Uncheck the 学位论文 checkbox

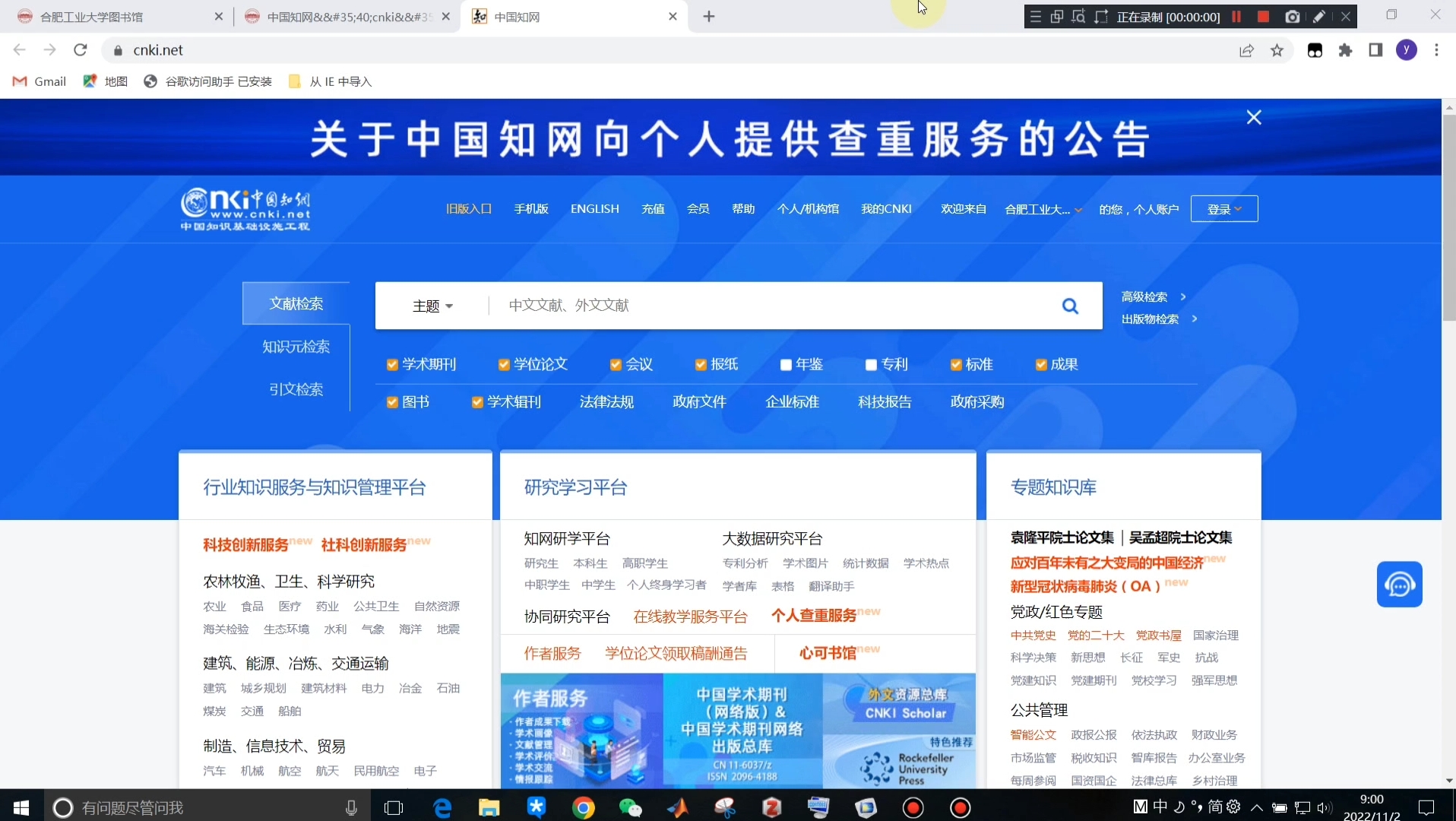click(504, 365)
